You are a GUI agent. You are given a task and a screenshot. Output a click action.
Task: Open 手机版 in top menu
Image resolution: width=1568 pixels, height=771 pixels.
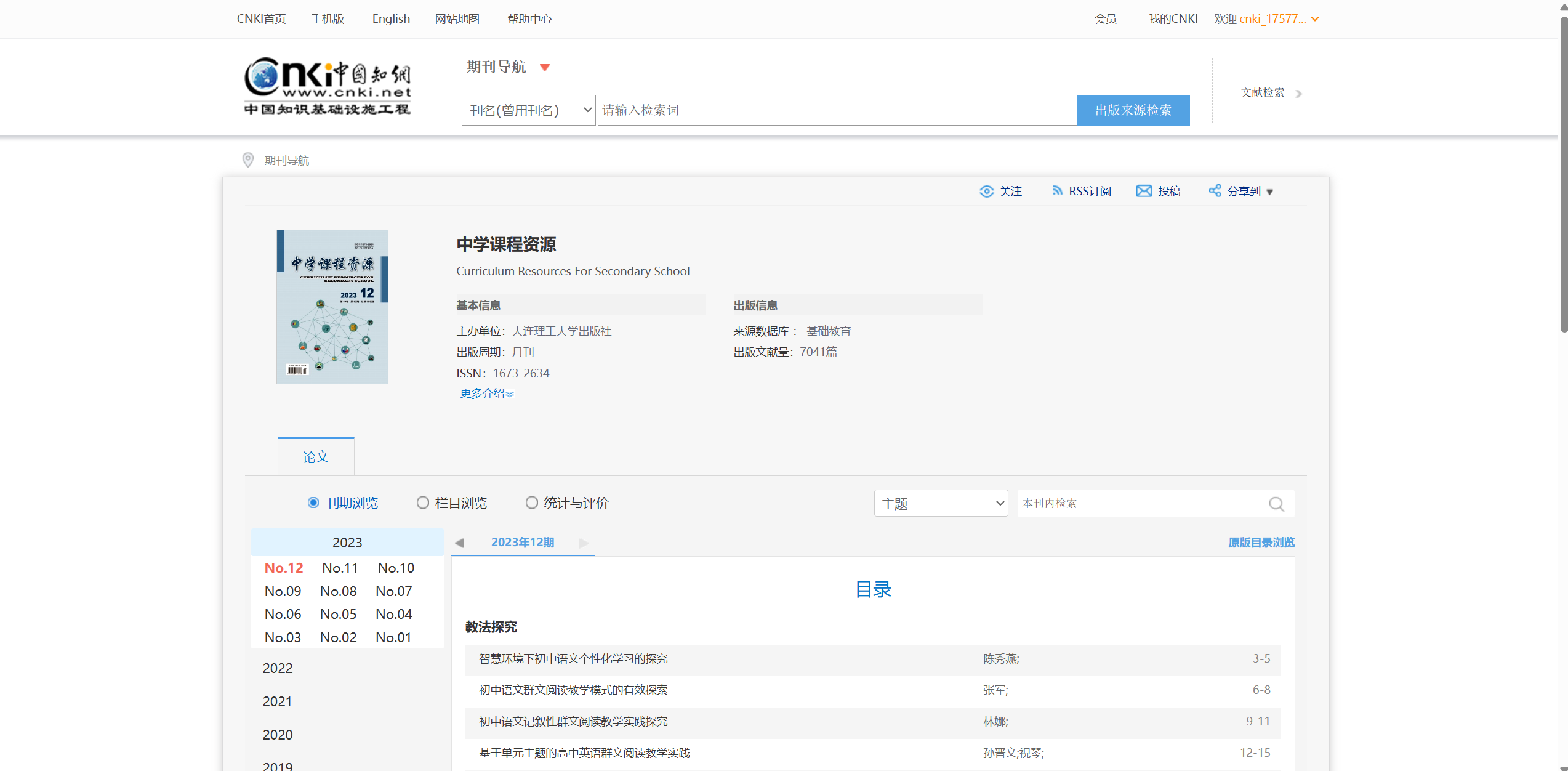click(x=328, y=19)
